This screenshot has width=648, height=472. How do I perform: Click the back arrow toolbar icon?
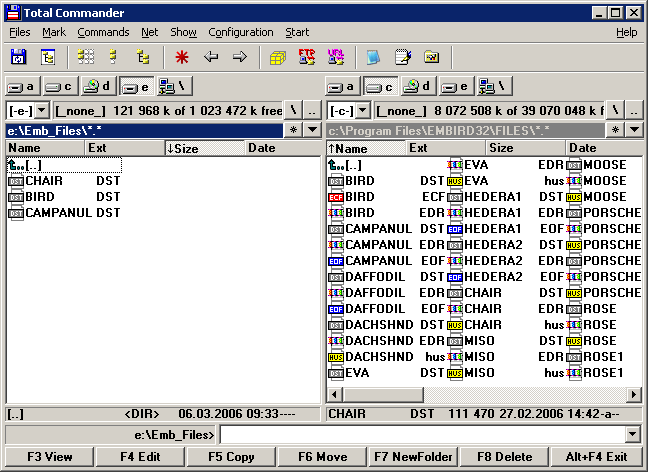click(x=211, y=57)
